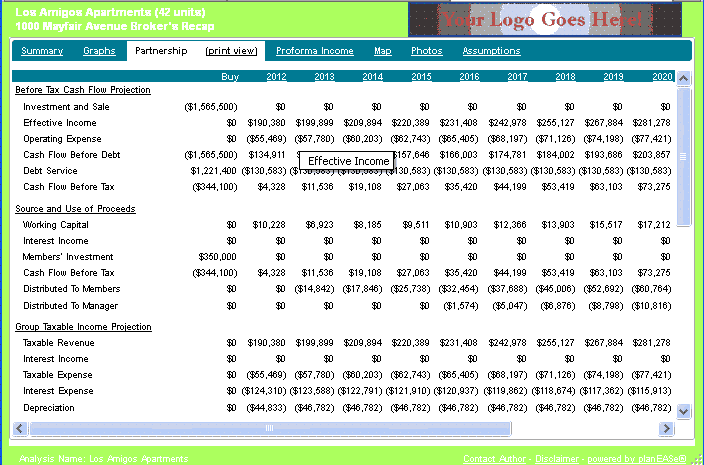This screenshot has height=465, width=704.
Task: Open the Assumptions tab
Action: coord(492,51)
